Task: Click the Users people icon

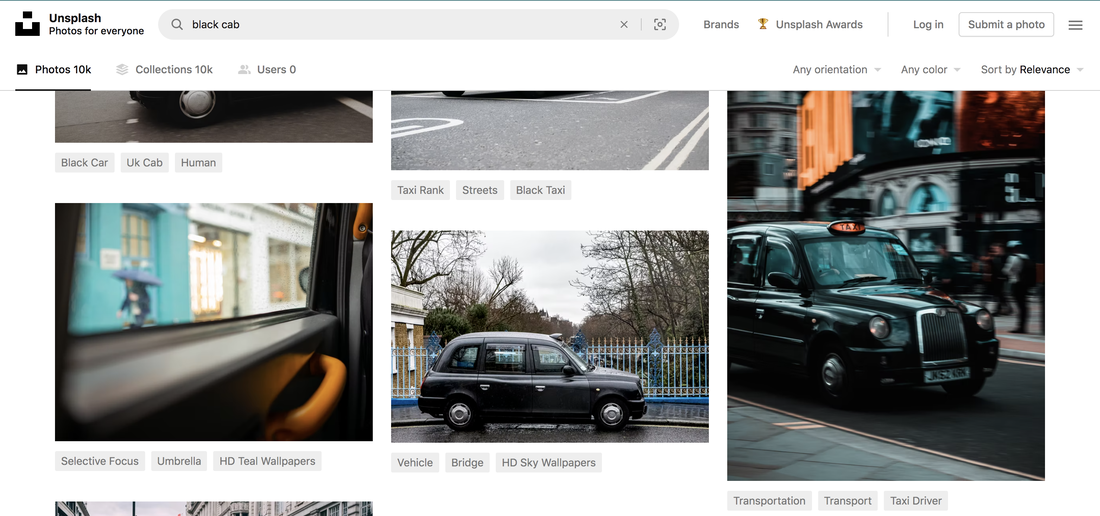Action: [x=244, y=69]
